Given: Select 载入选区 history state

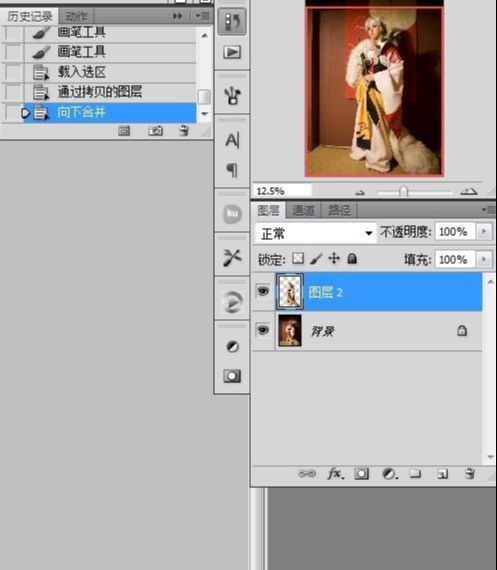Looking at the screenshot, I should [110, 72].
